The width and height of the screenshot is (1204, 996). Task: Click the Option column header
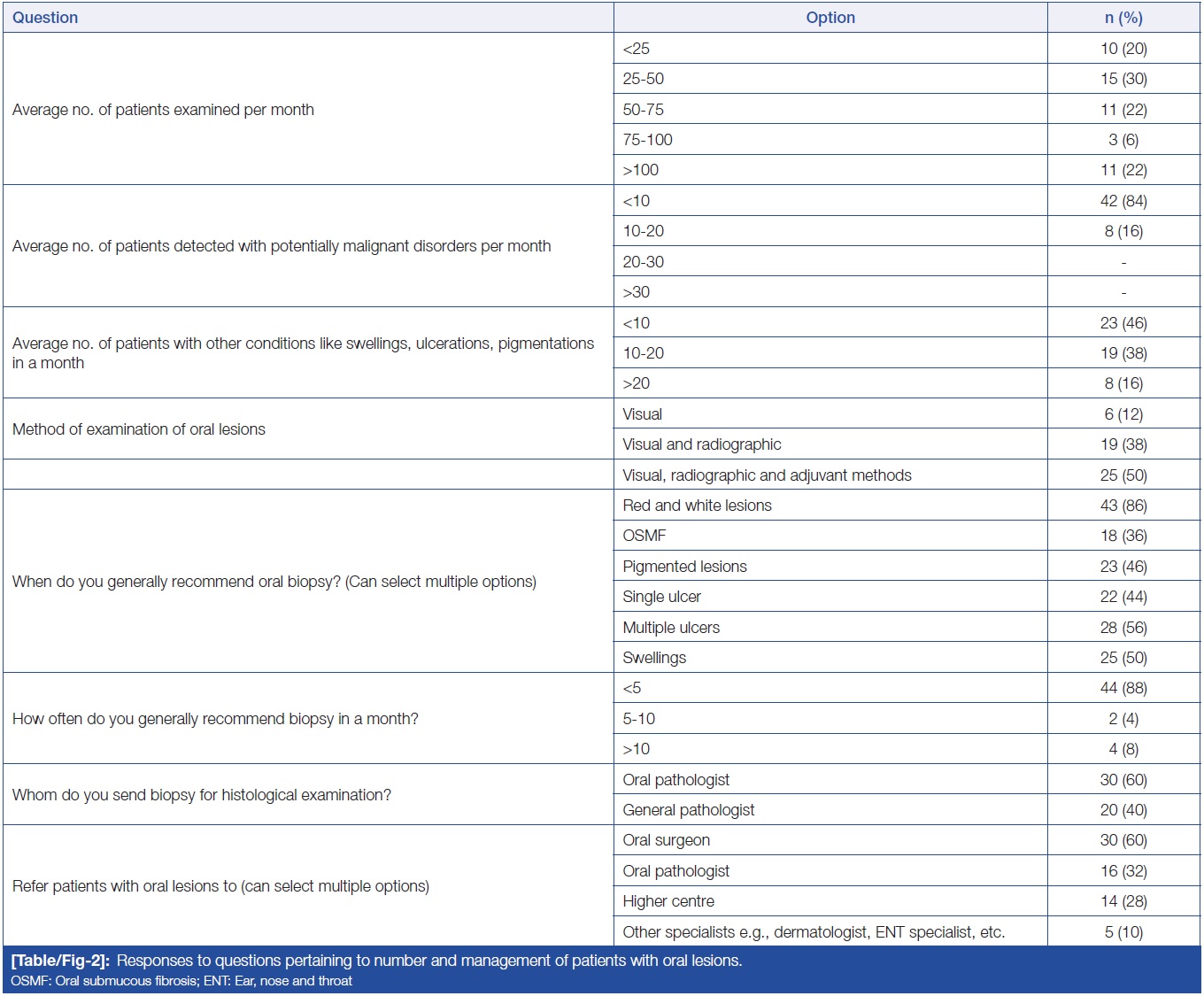830,18
